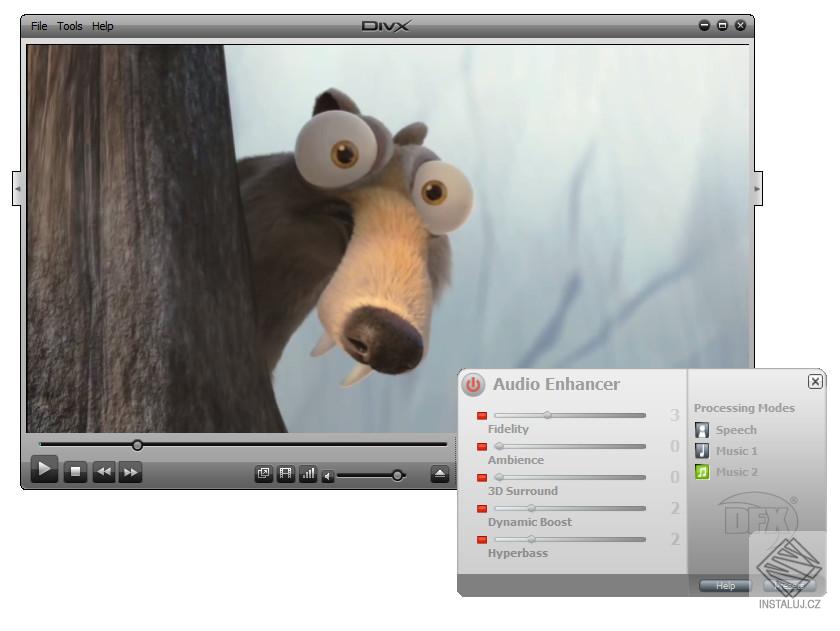Maximize the DivX player window
Image resolution: width=840 pixels, height=631 pixels.
pos(722,25)
